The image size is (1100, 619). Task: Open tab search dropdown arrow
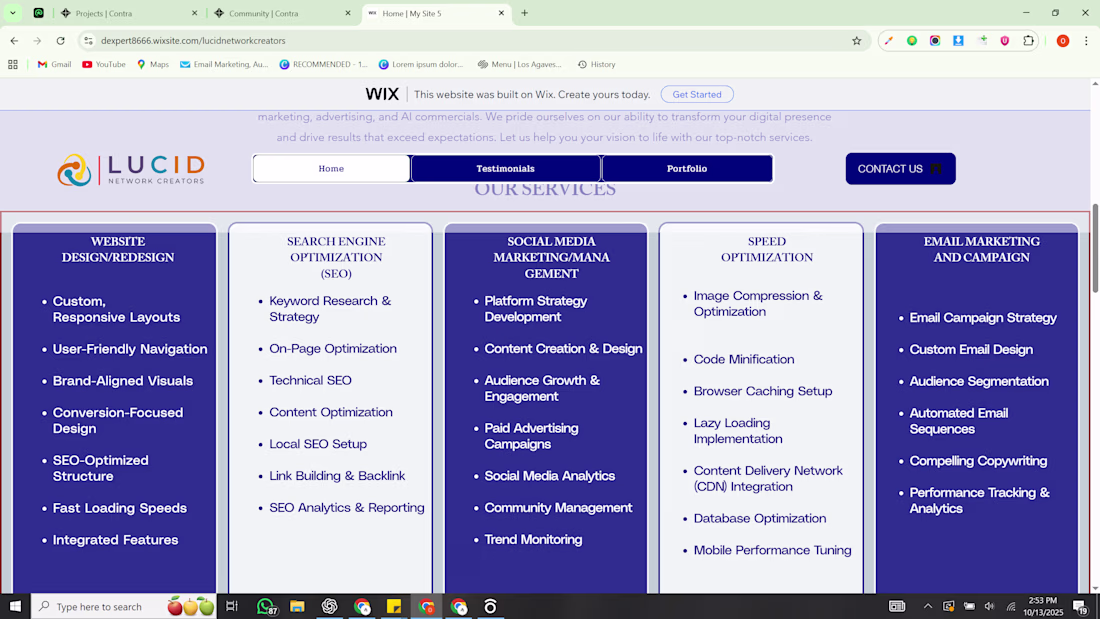(x=13, y=13)
